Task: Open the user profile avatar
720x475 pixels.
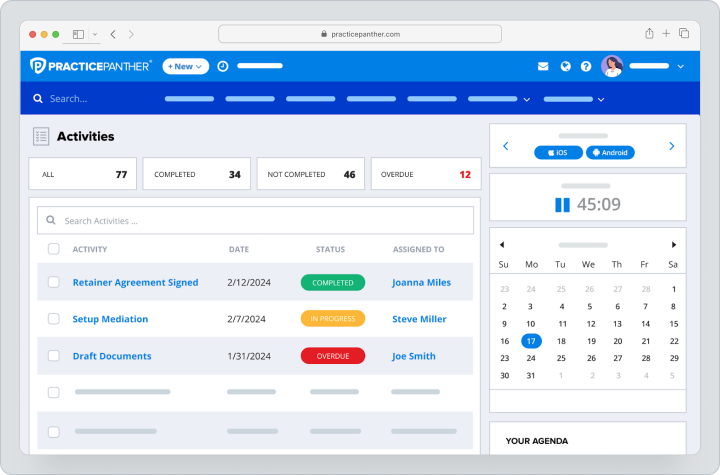Action: (x=612, y=66)
